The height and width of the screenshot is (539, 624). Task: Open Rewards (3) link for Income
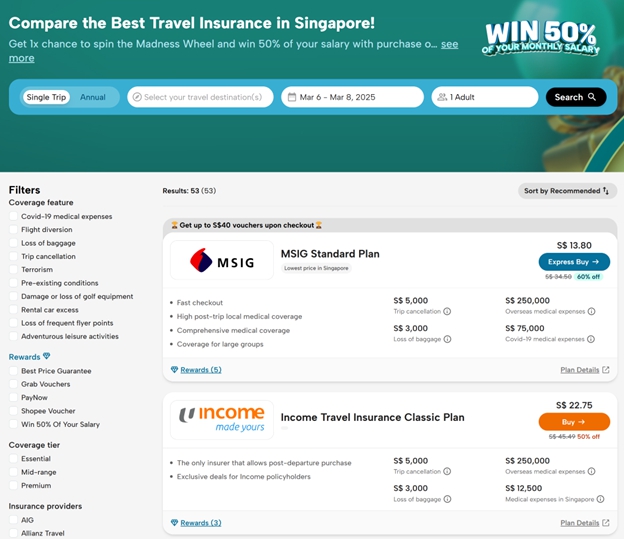coord(201,523)
